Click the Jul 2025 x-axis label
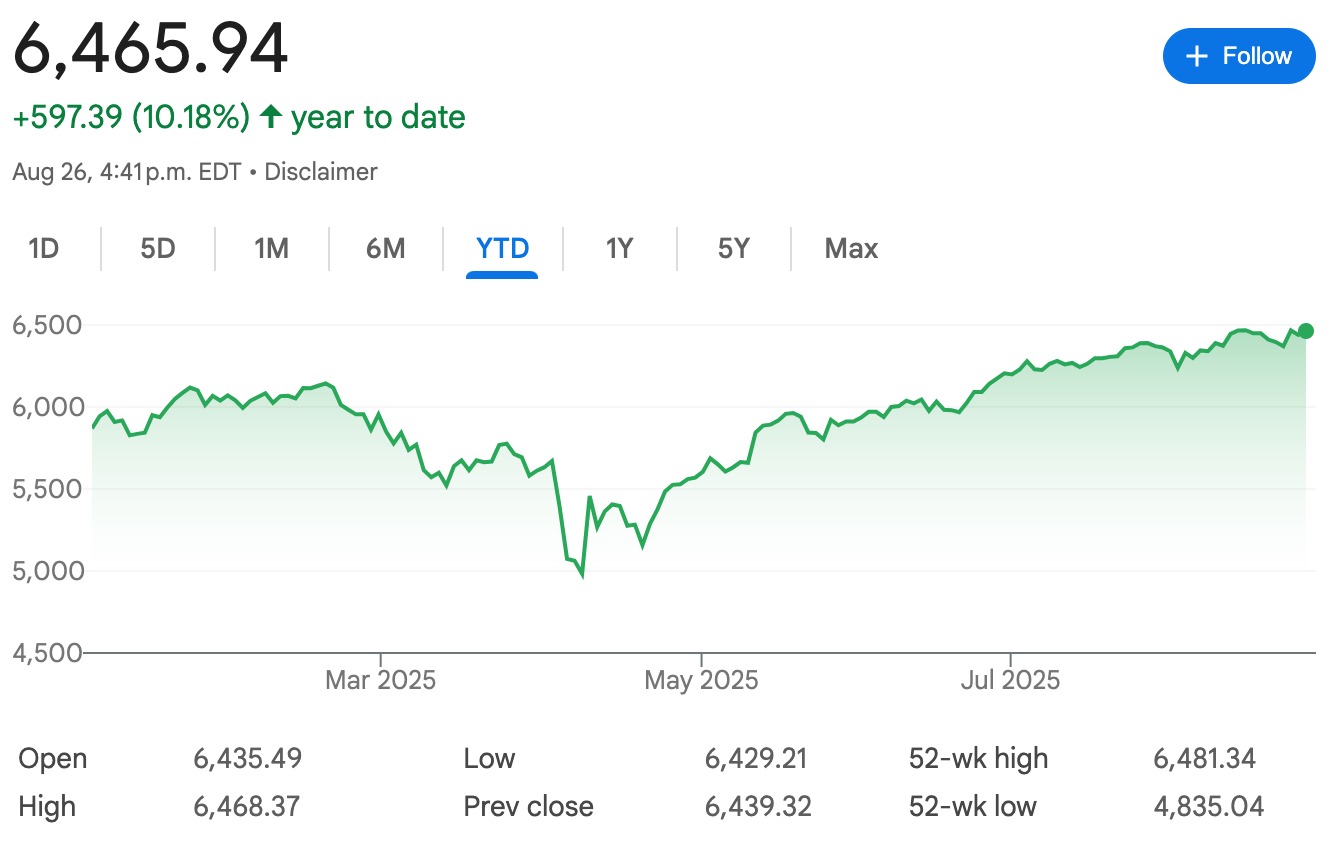The height and width of the screenshot is (850, 1338). pyautogui.click(x=1010, y=681)
